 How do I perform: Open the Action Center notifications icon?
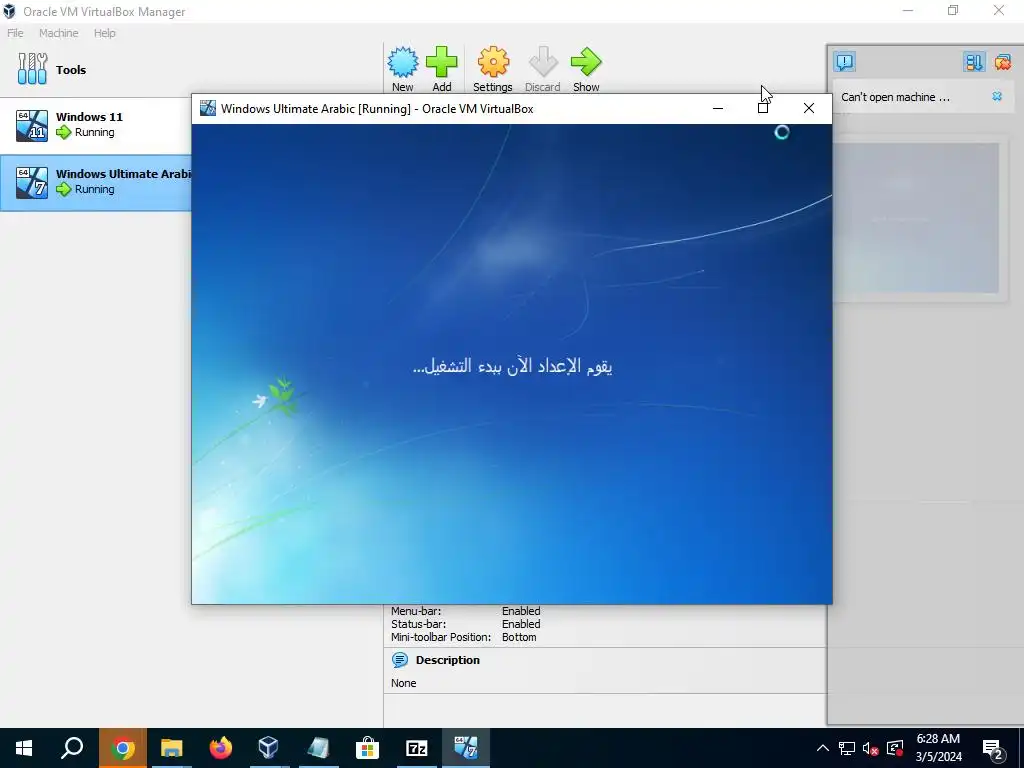coord(994,749)
